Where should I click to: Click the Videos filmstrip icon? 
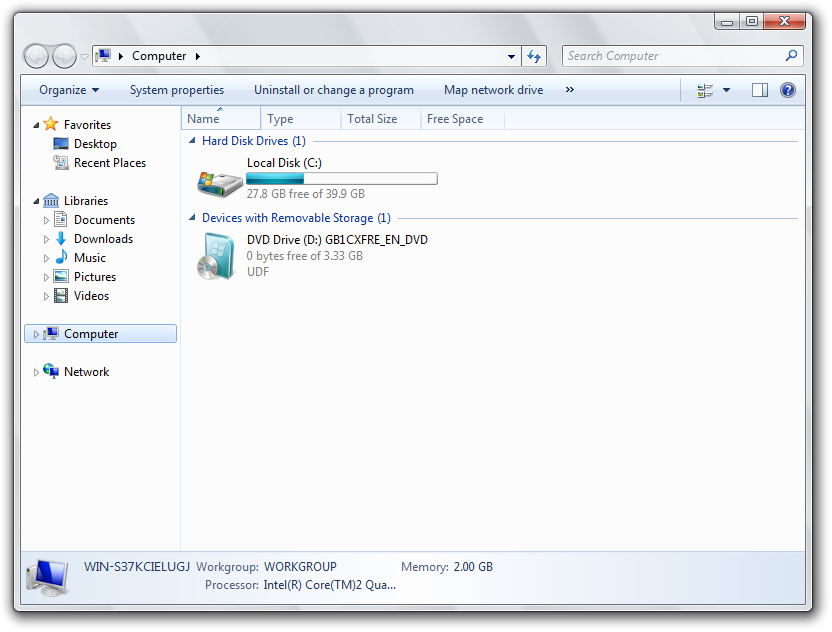pyautogui.click(x=61, y=296)
